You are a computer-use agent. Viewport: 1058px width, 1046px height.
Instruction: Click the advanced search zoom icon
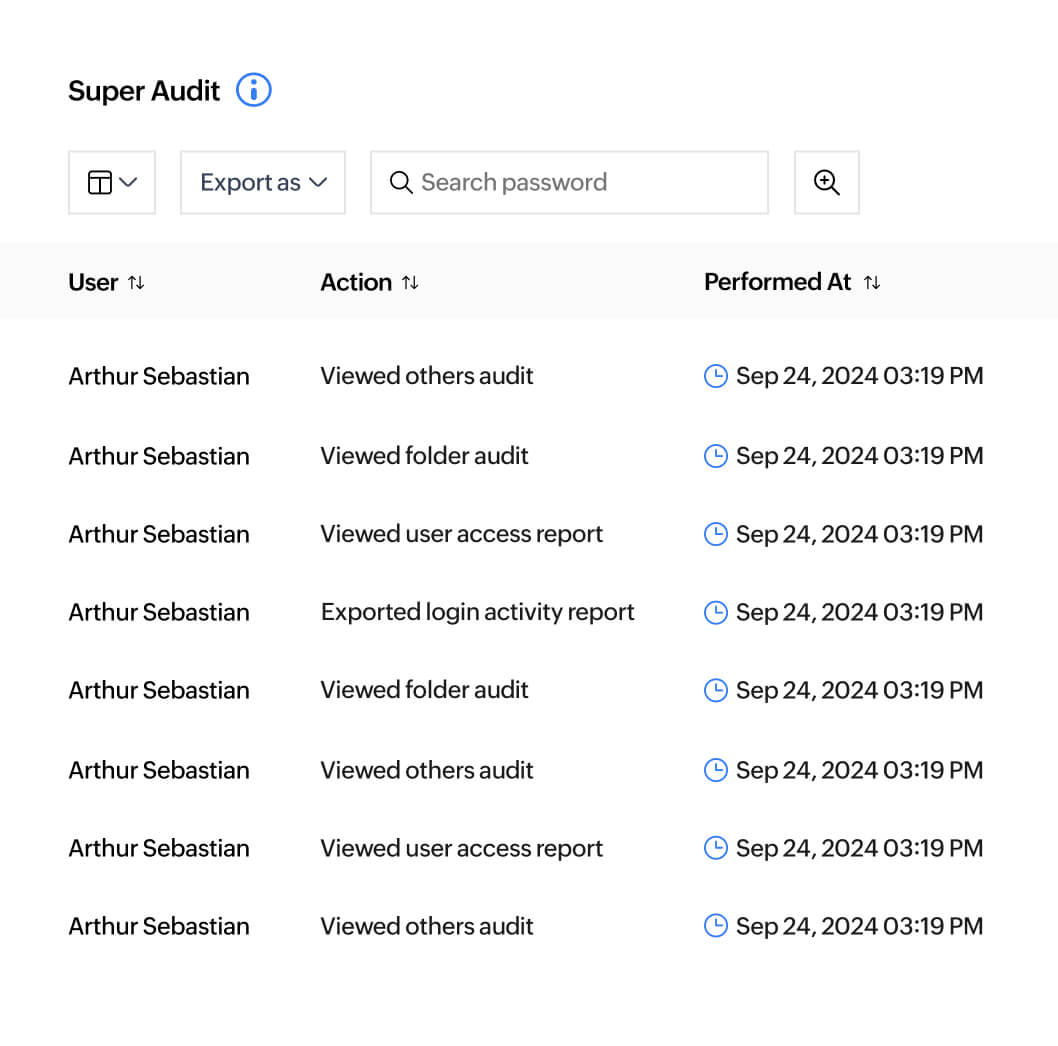pos(826,182)
